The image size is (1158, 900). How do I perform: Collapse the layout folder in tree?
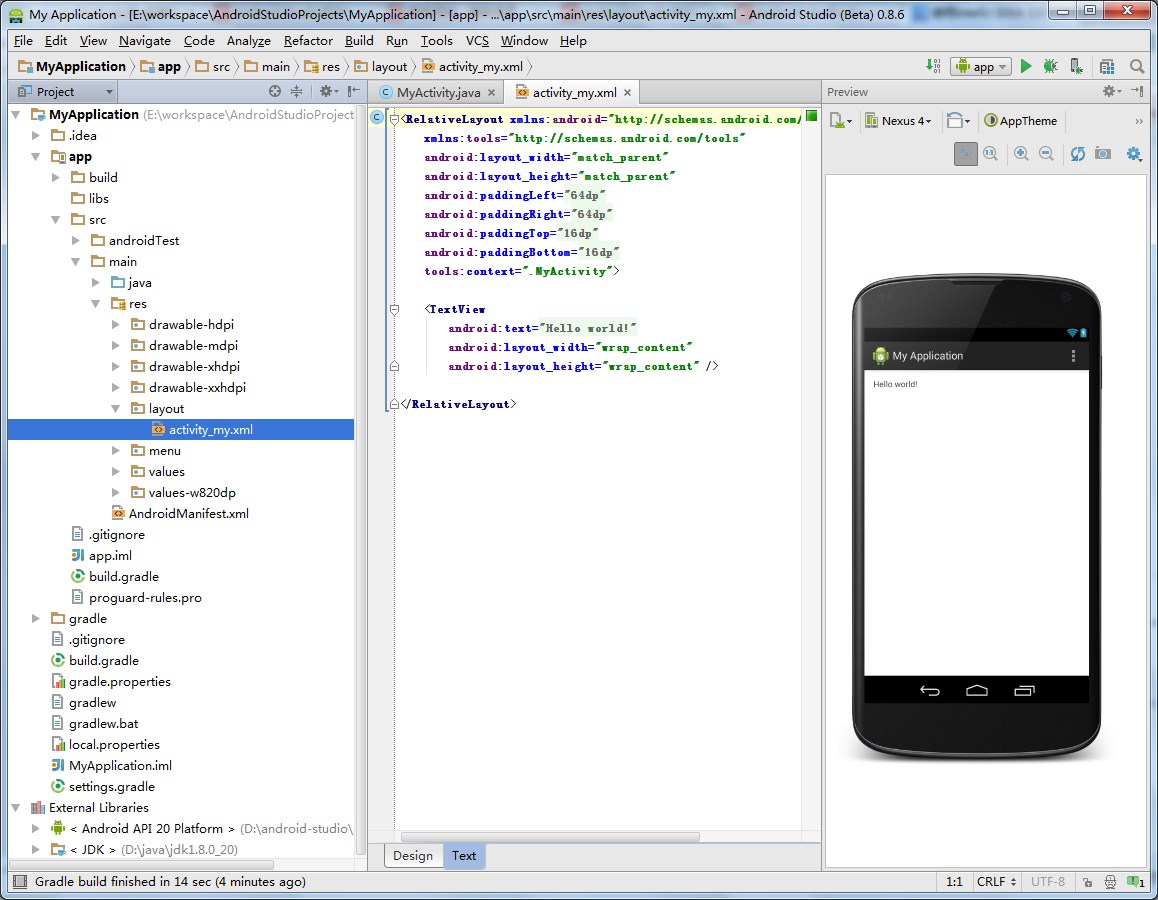point(116,408)
